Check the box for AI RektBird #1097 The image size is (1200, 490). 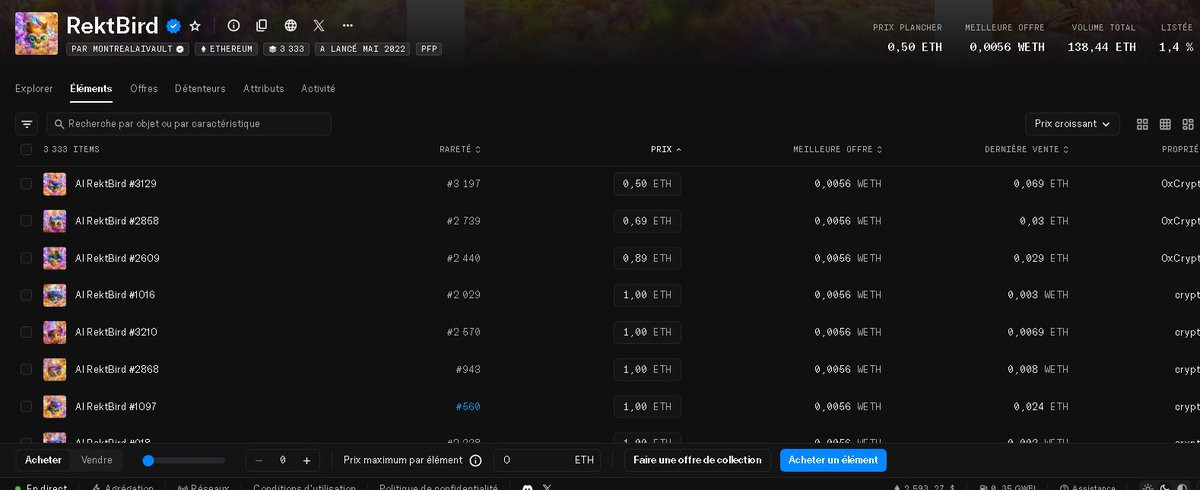coord(26,407)
